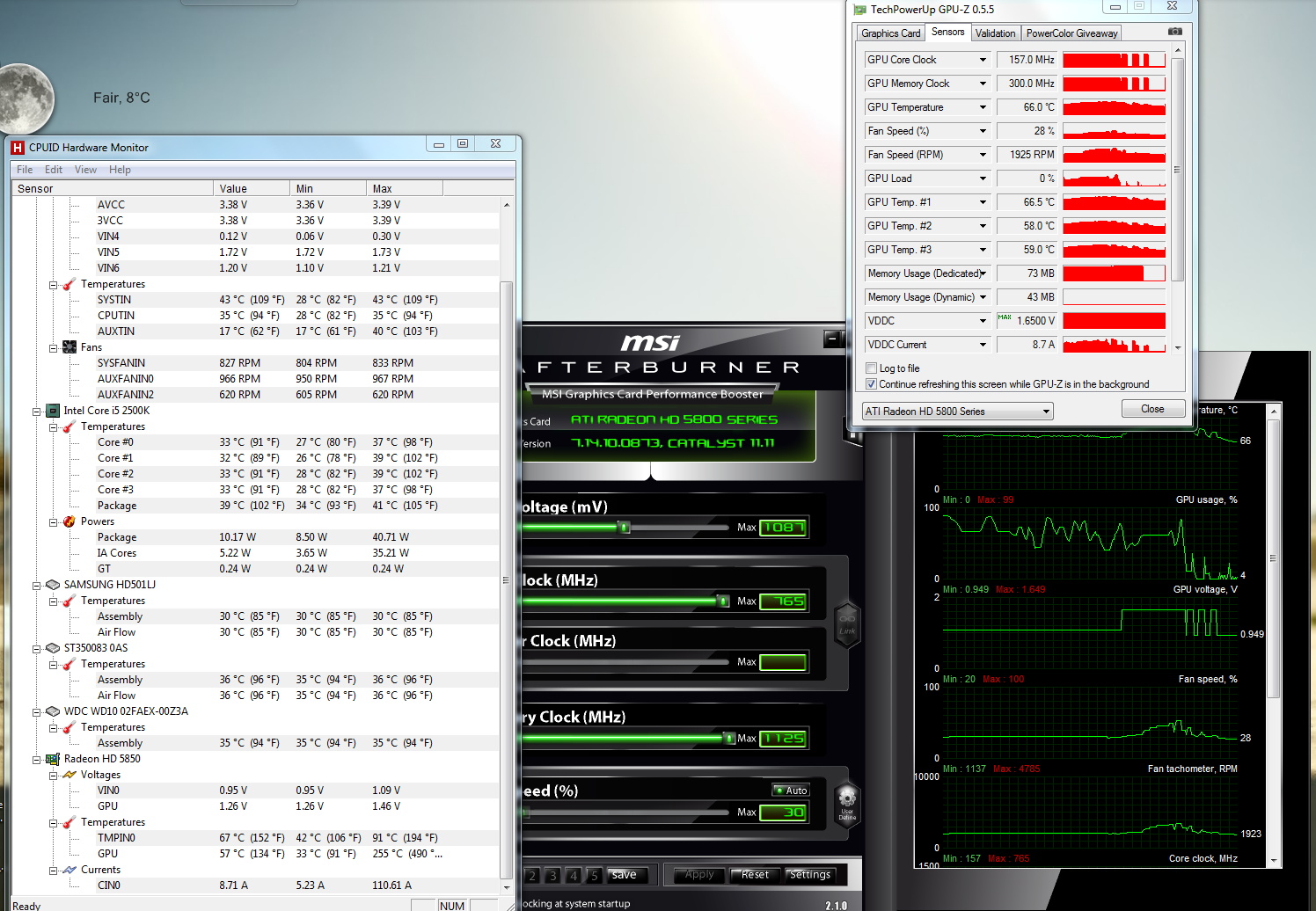The height and width of the screenshot is (911, 1316).
Task: Select profile slot 3 in Afterburner
Action: tap(552, 876)
